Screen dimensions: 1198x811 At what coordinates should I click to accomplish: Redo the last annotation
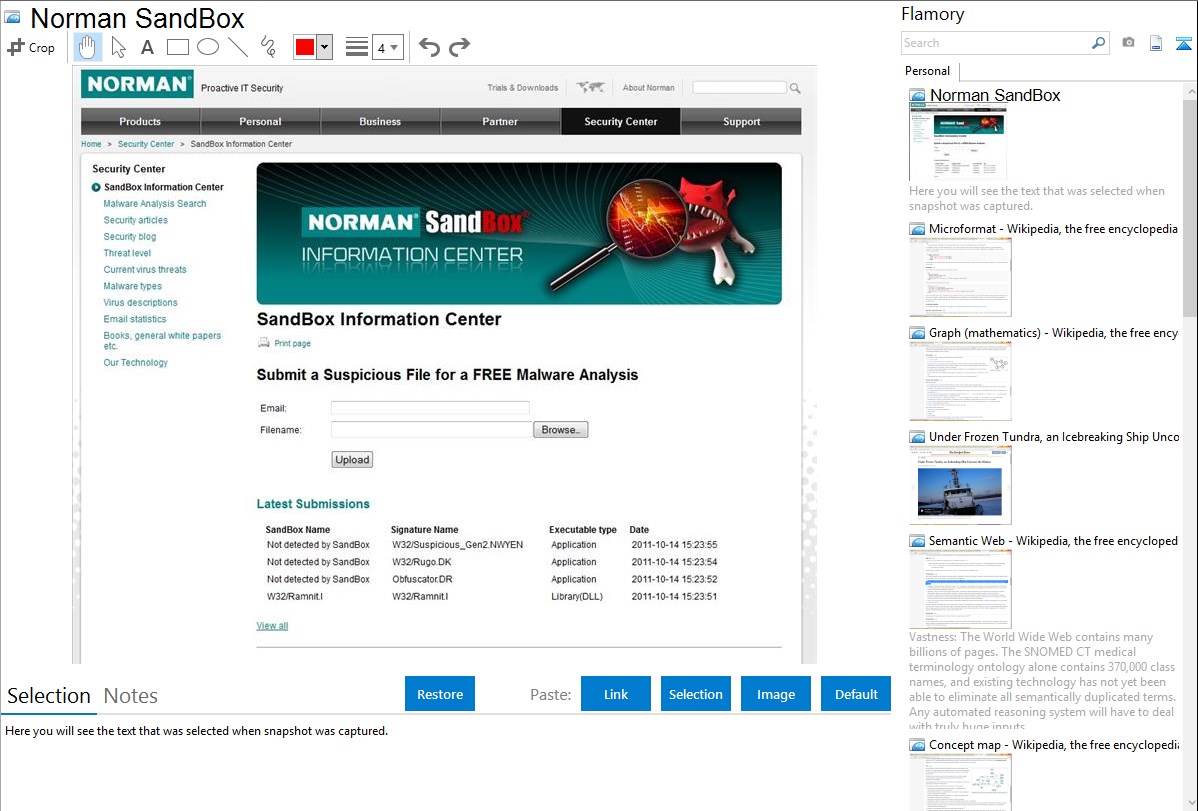pos(459,47)
